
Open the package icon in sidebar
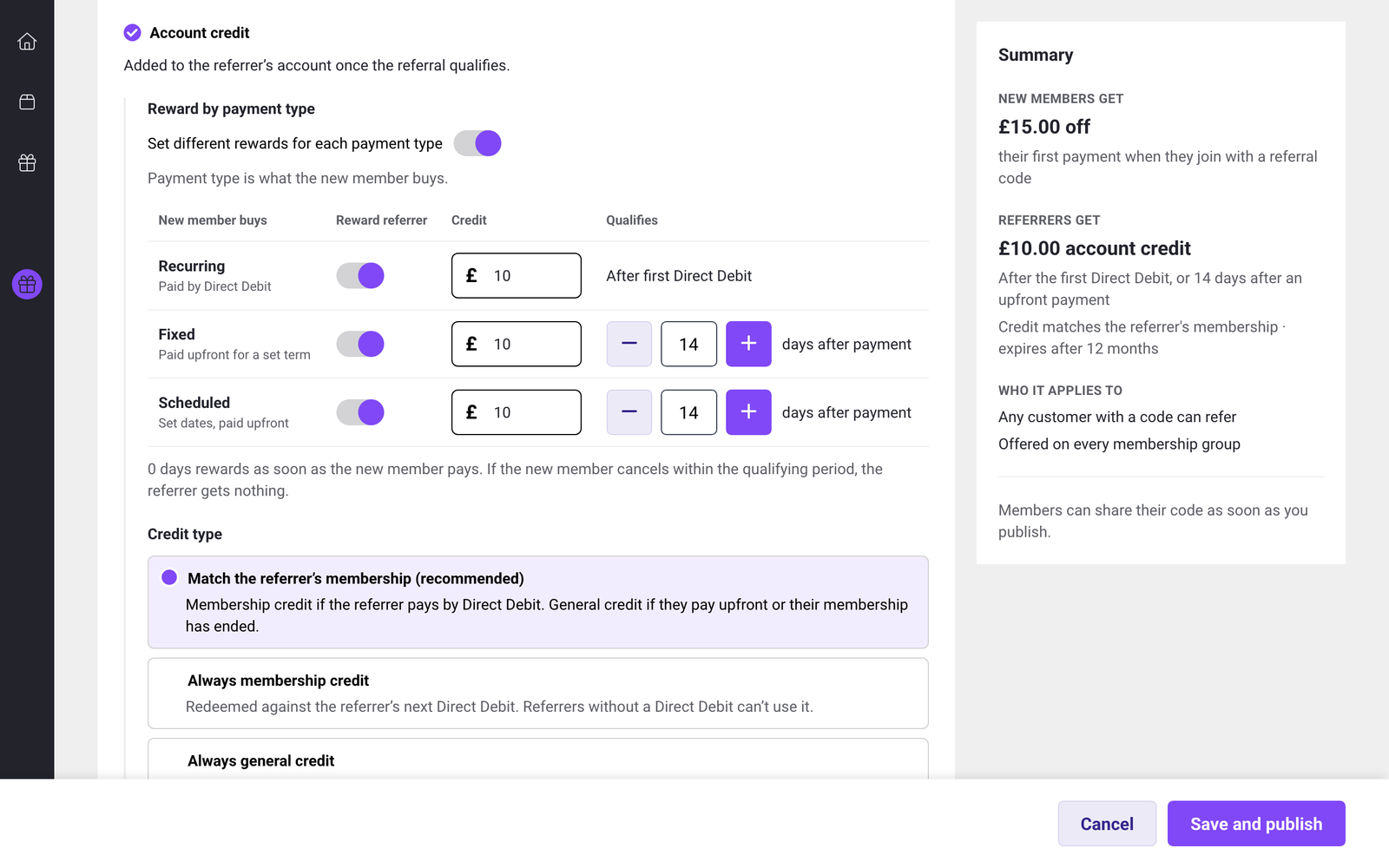(x=27, y=102)
